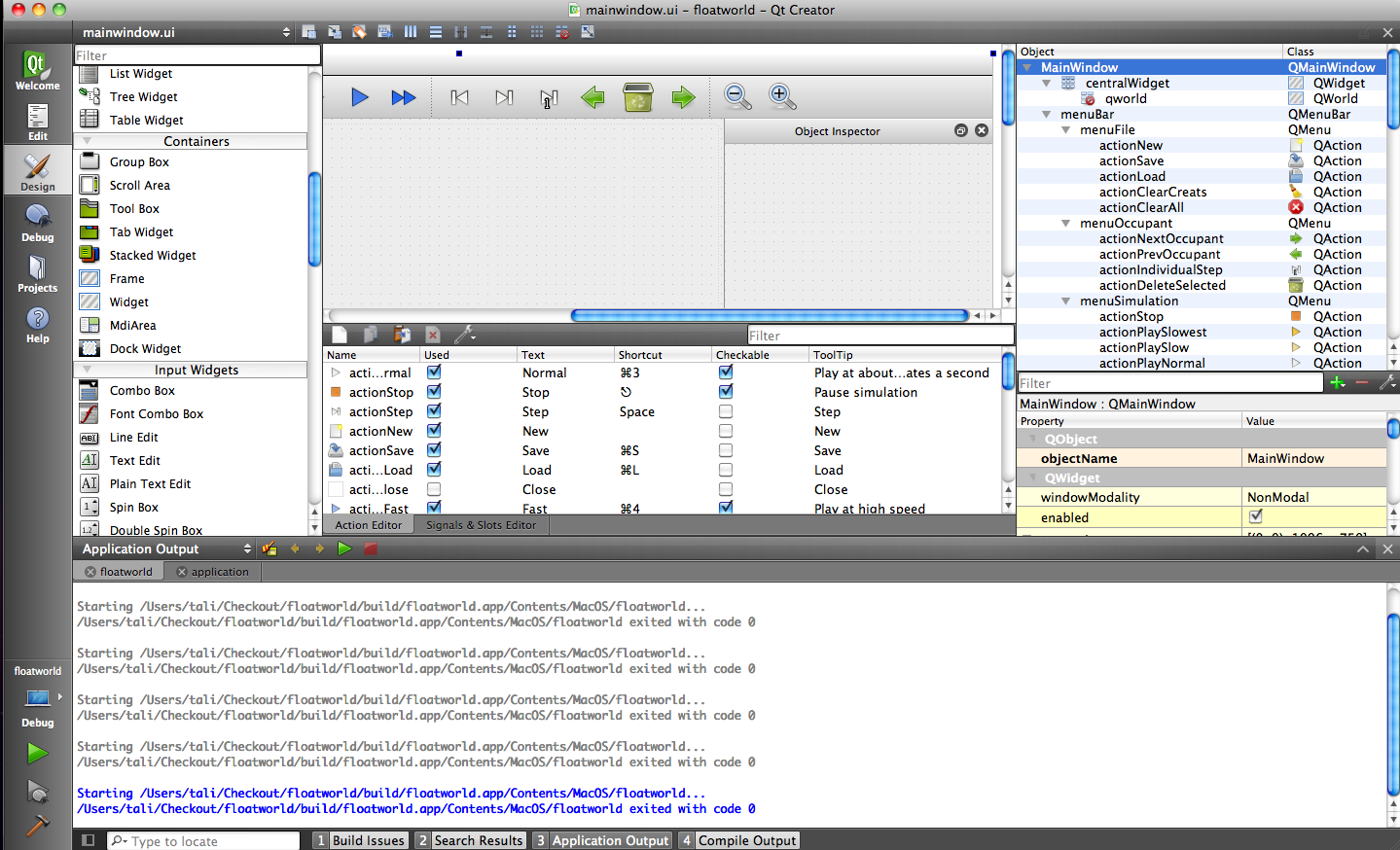
Task: Select Edit Tab Order toolbar icon
Action: 385,32
